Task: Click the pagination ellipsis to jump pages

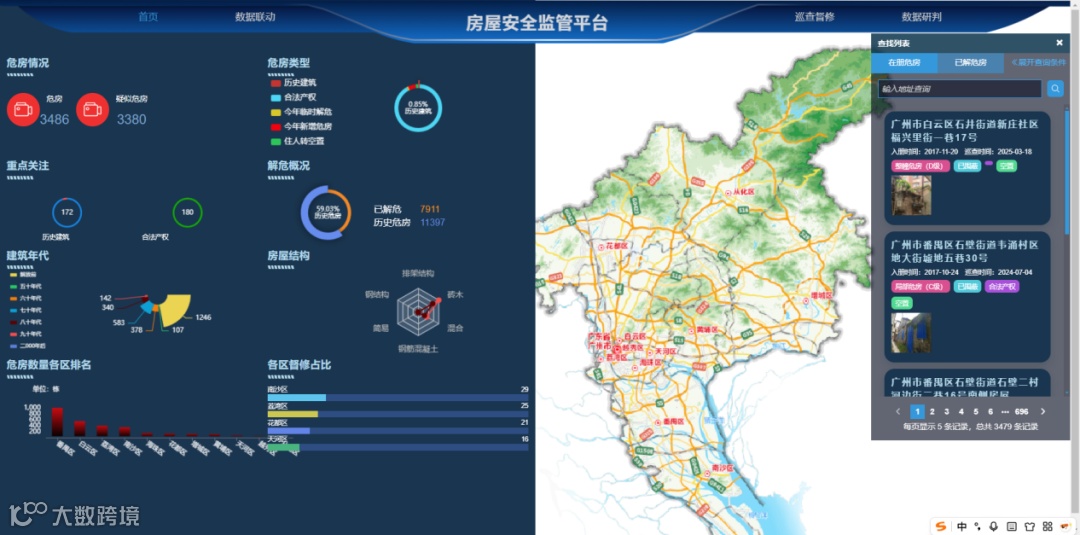Action: coord(1005,411)
